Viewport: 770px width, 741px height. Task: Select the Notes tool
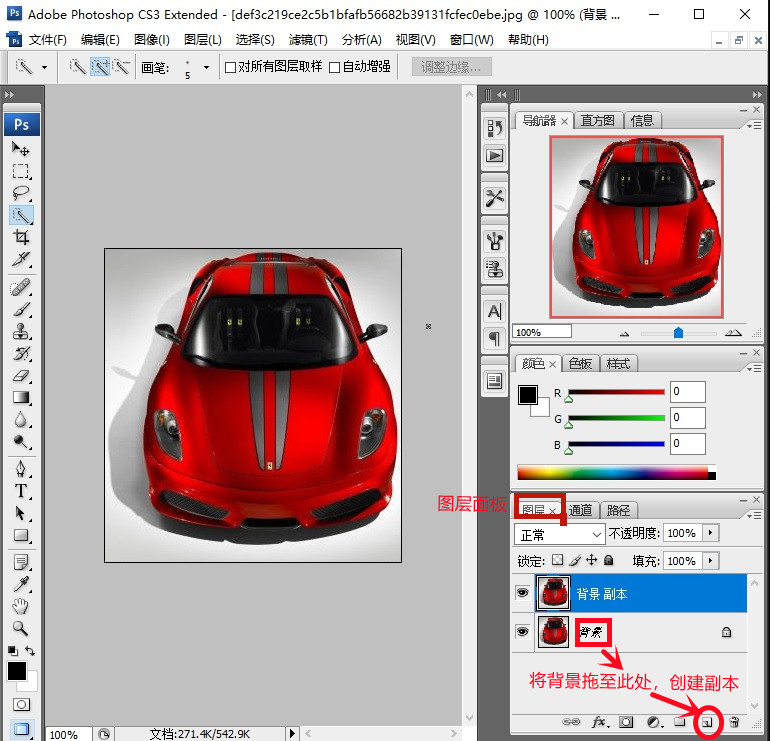coord(21,562)
